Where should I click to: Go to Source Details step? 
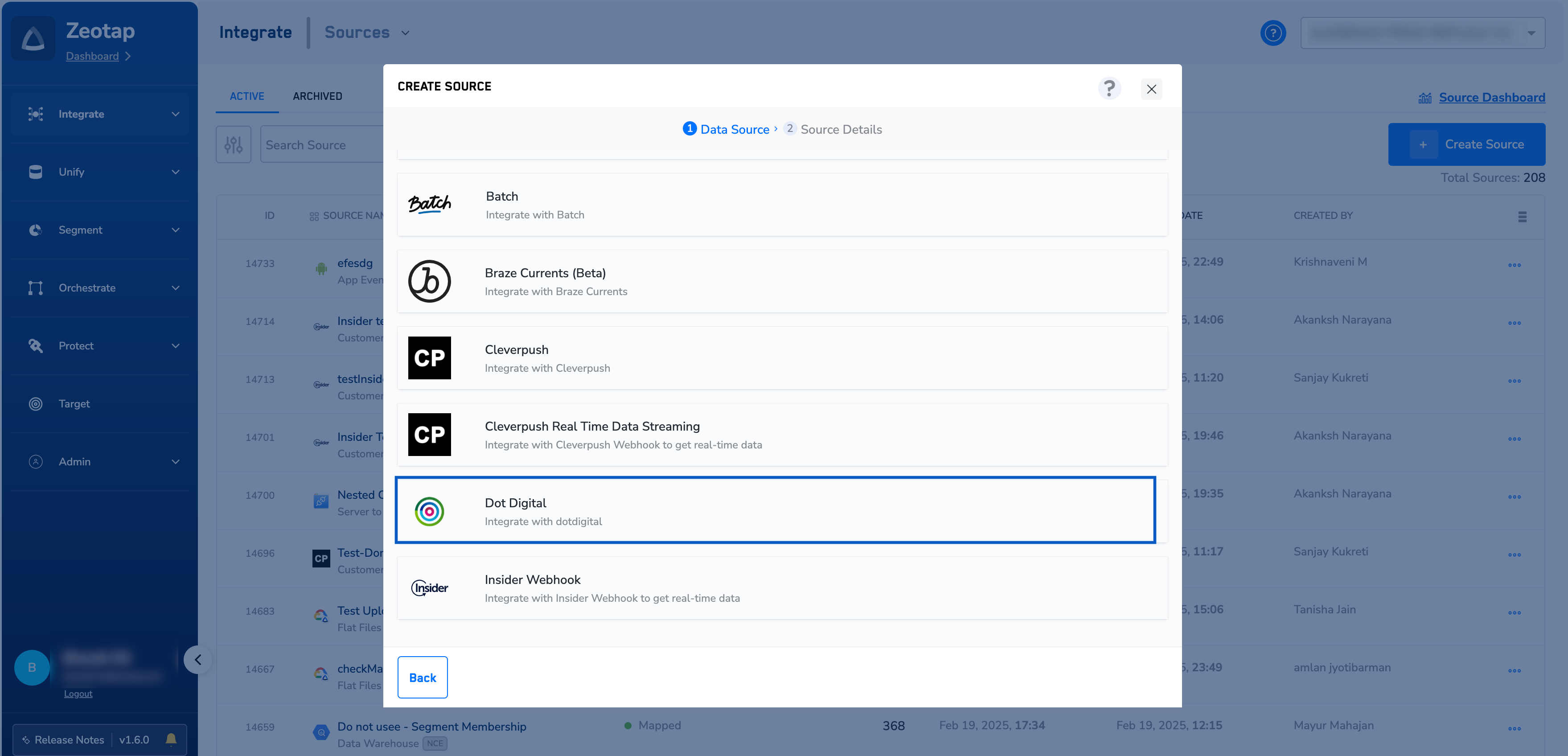(840, 129)
